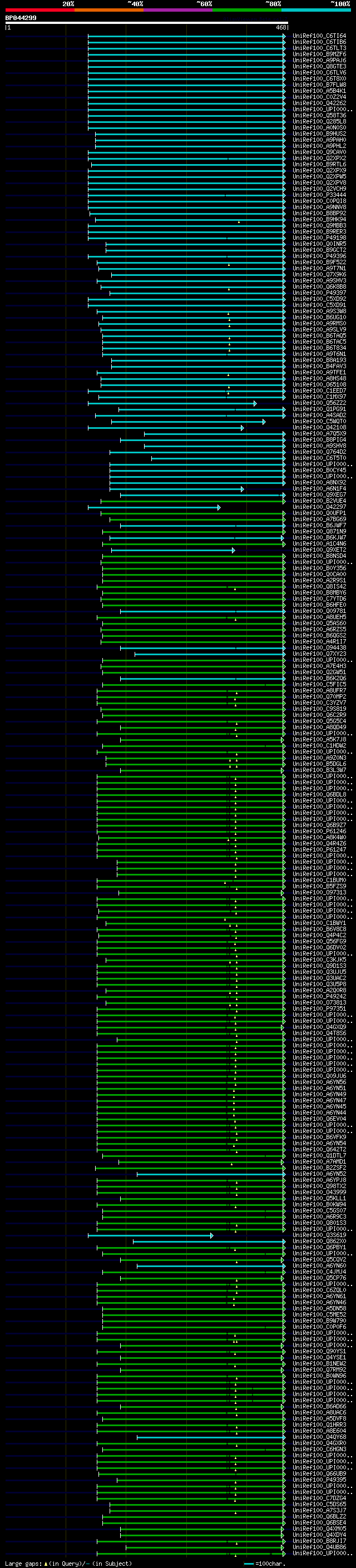Select the UniRef100_O65108 entry
Image resolution: width=356 pixels, height=1568 pixels.
[x=319, y=385]
